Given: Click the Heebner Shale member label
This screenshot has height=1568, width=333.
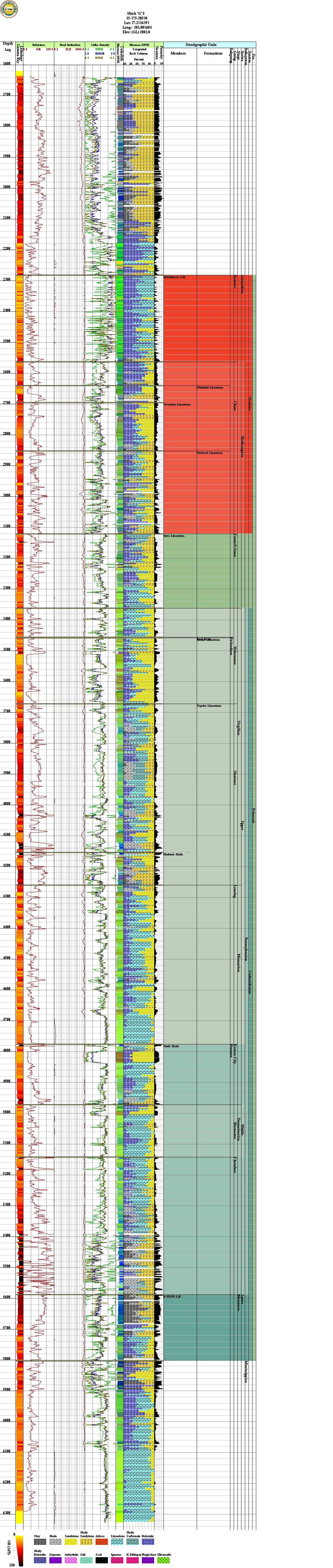Looking at the screenshot, I should tap(173, 854).
